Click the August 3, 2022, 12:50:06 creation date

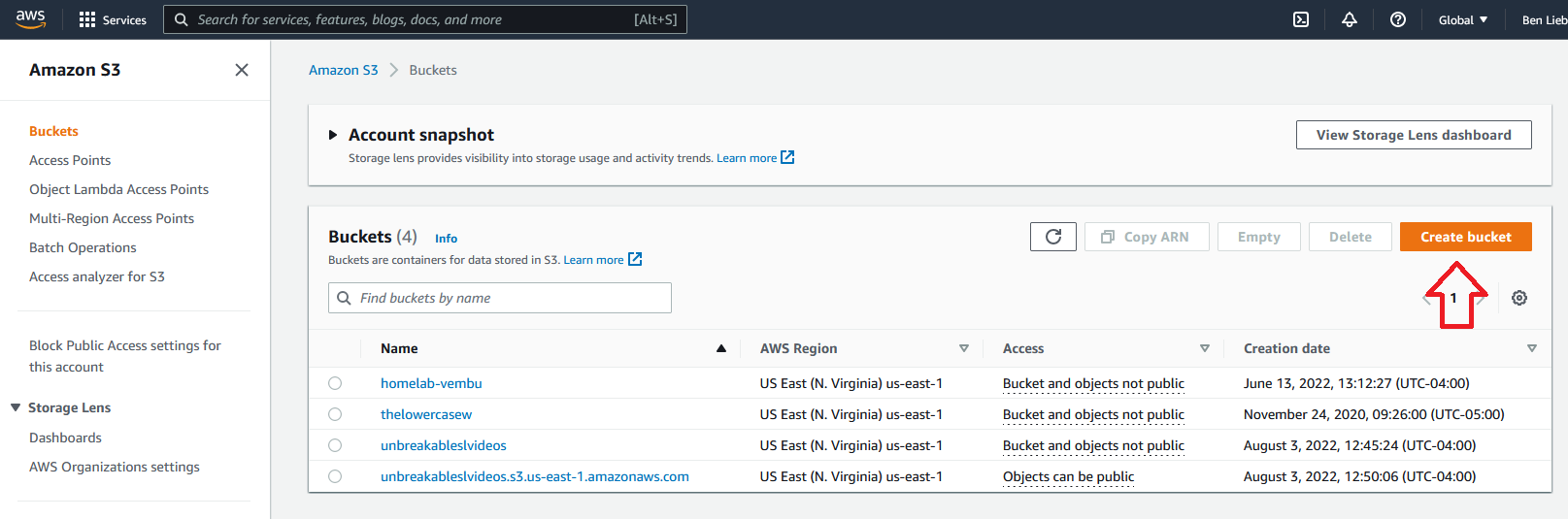click(x=1359, y=476)
